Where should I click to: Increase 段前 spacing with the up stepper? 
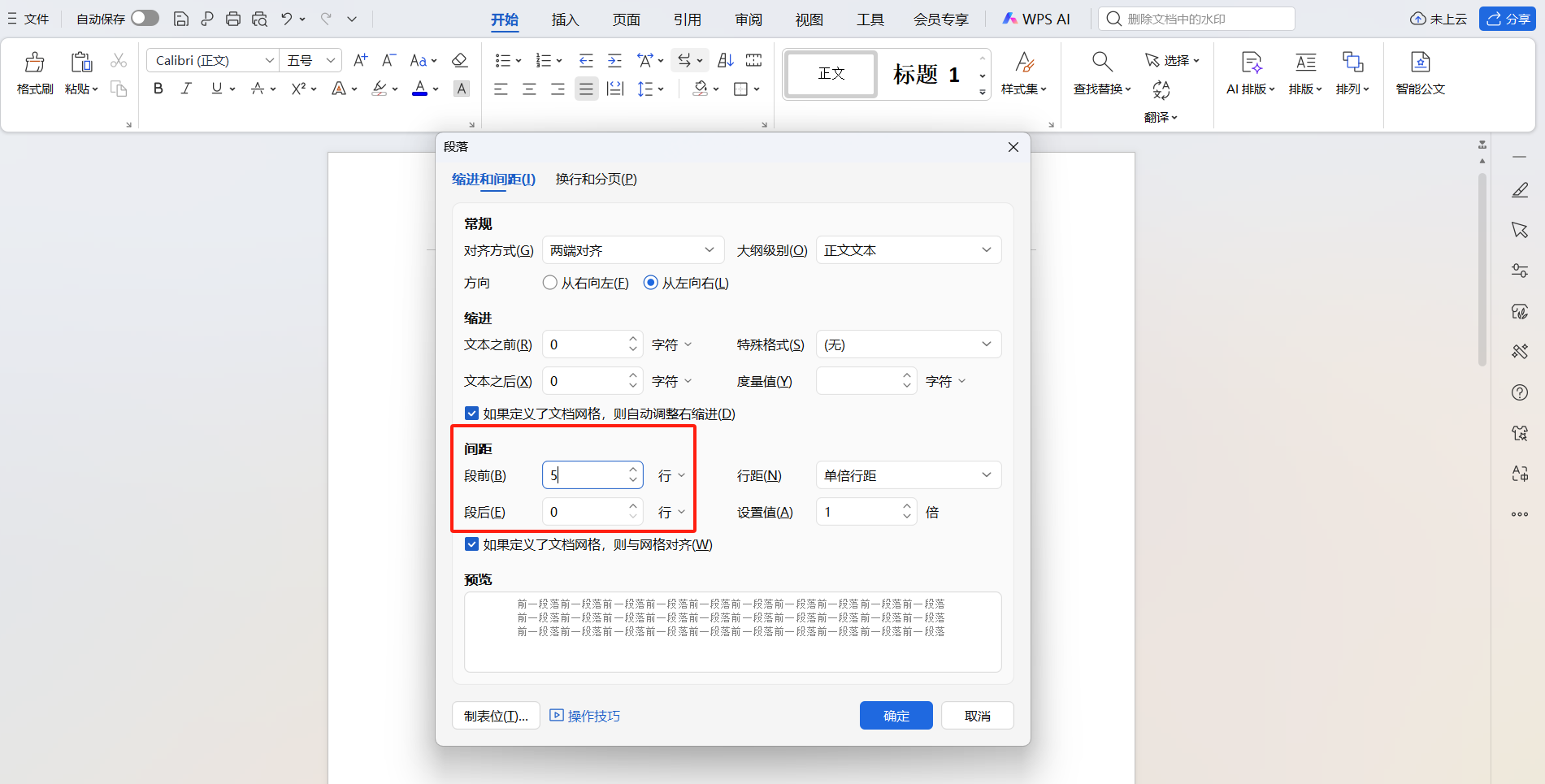click(x=633, y=469)
